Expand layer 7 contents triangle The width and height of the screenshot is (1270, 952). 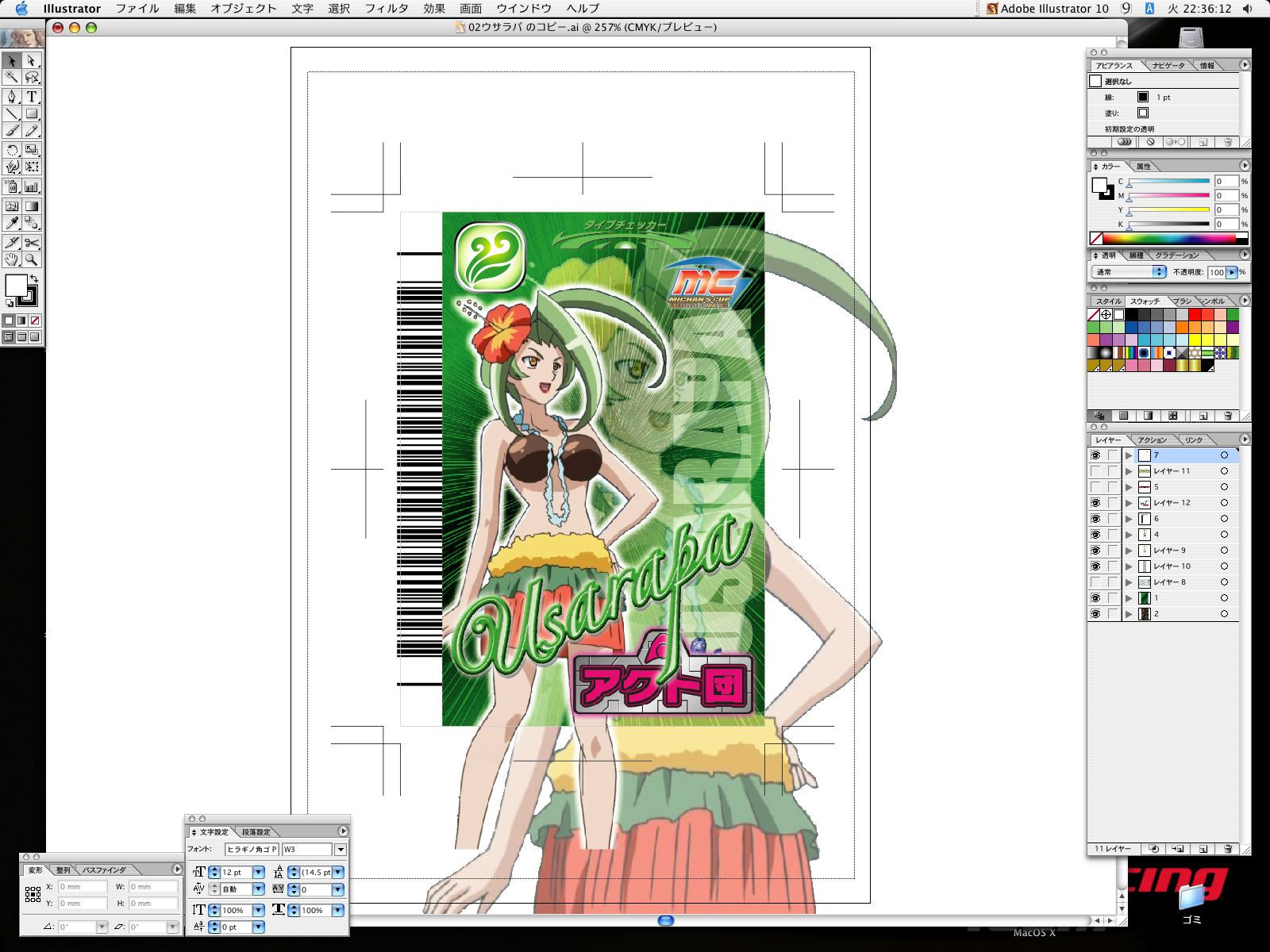[1129, 455]
